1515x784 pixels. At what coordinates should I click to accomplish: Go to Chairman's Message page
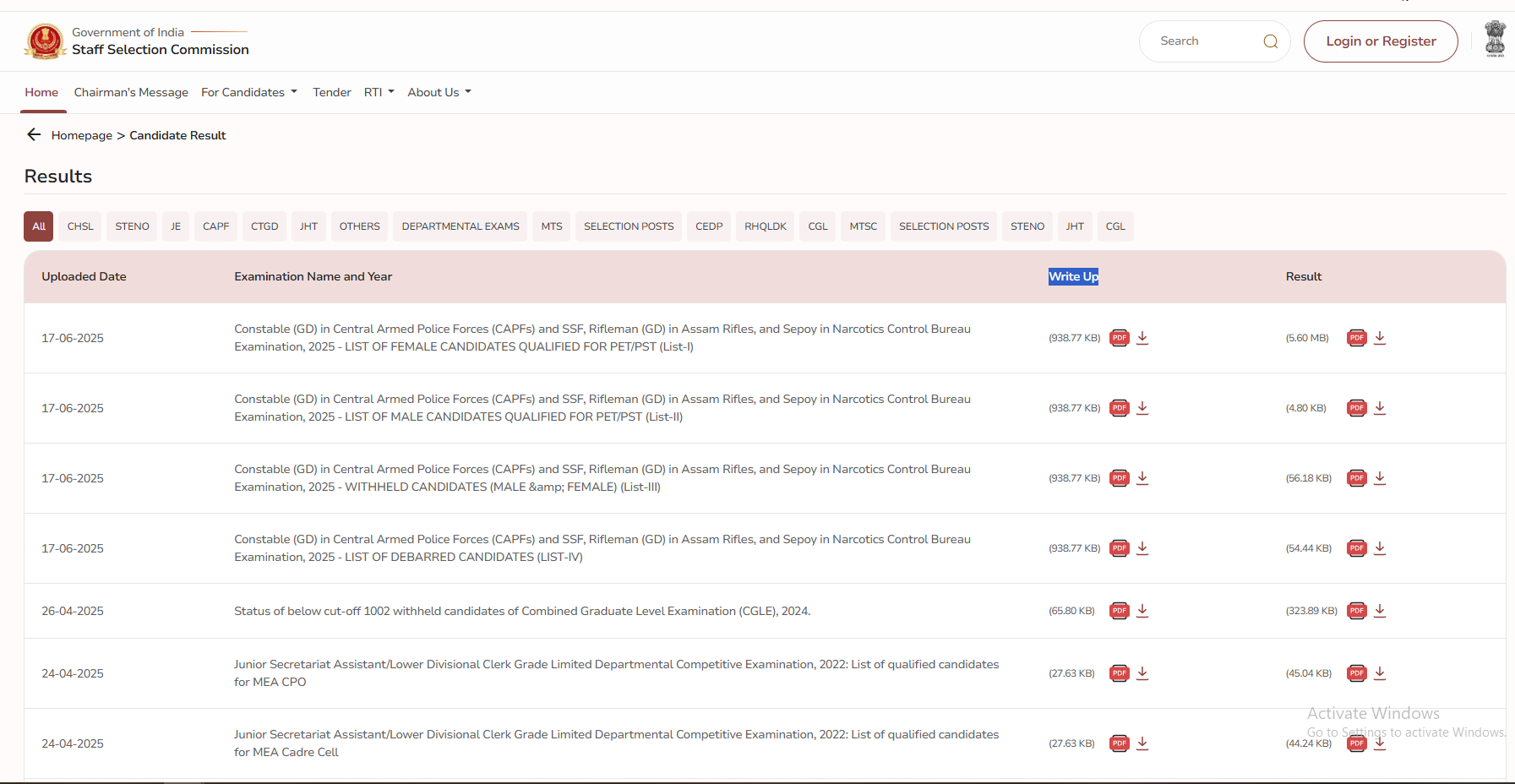point(131,92)
